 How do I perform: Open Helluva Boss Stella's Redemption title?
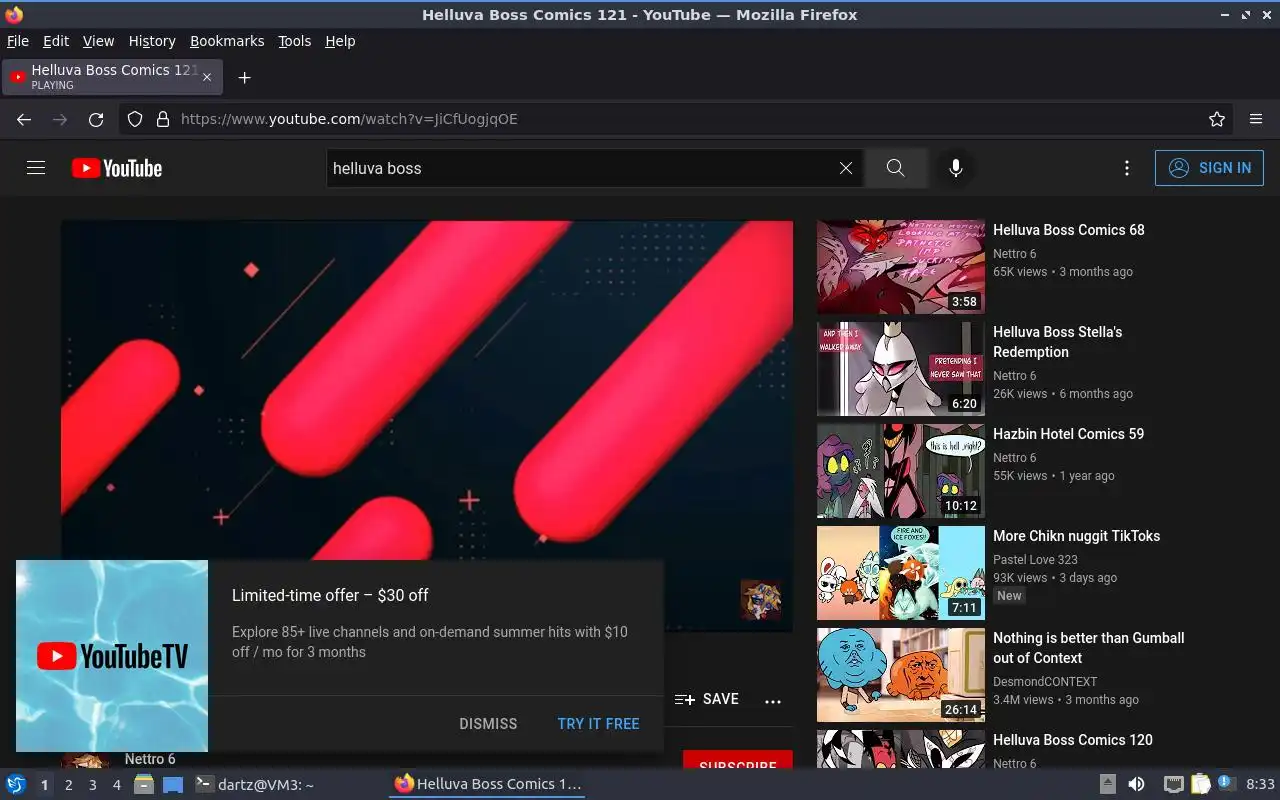(1058, 342)
